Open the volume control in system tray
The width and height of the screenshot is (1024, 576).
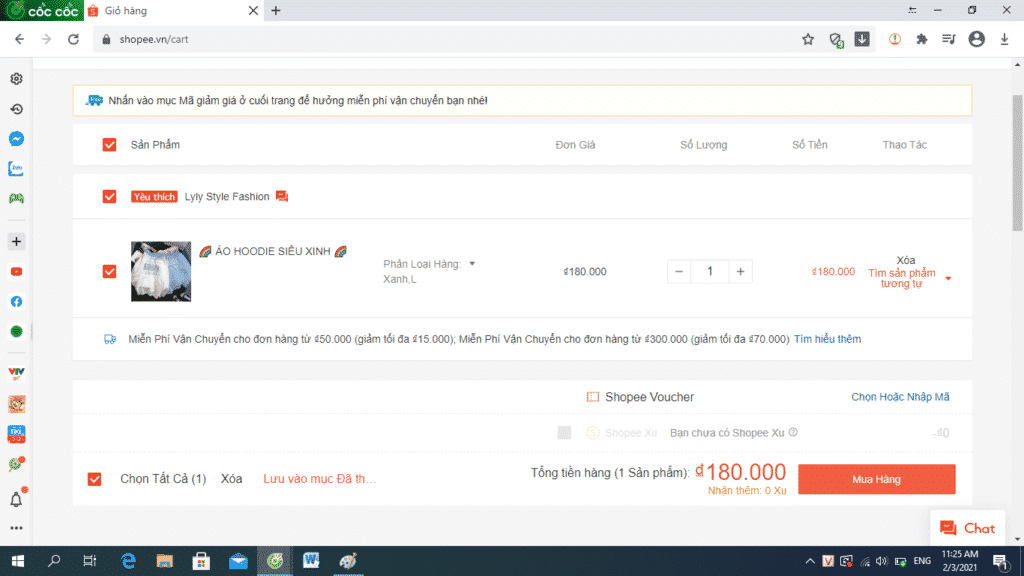pos(882,561)
